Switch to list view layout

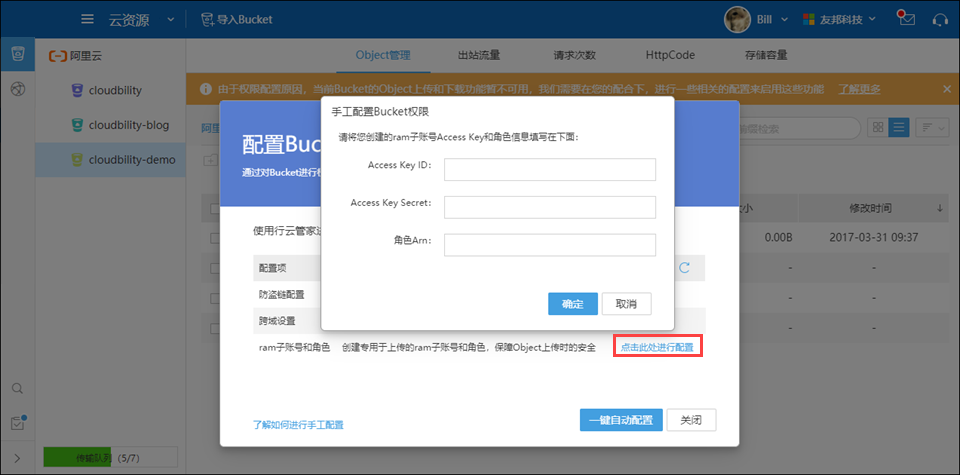coord(898,127)
